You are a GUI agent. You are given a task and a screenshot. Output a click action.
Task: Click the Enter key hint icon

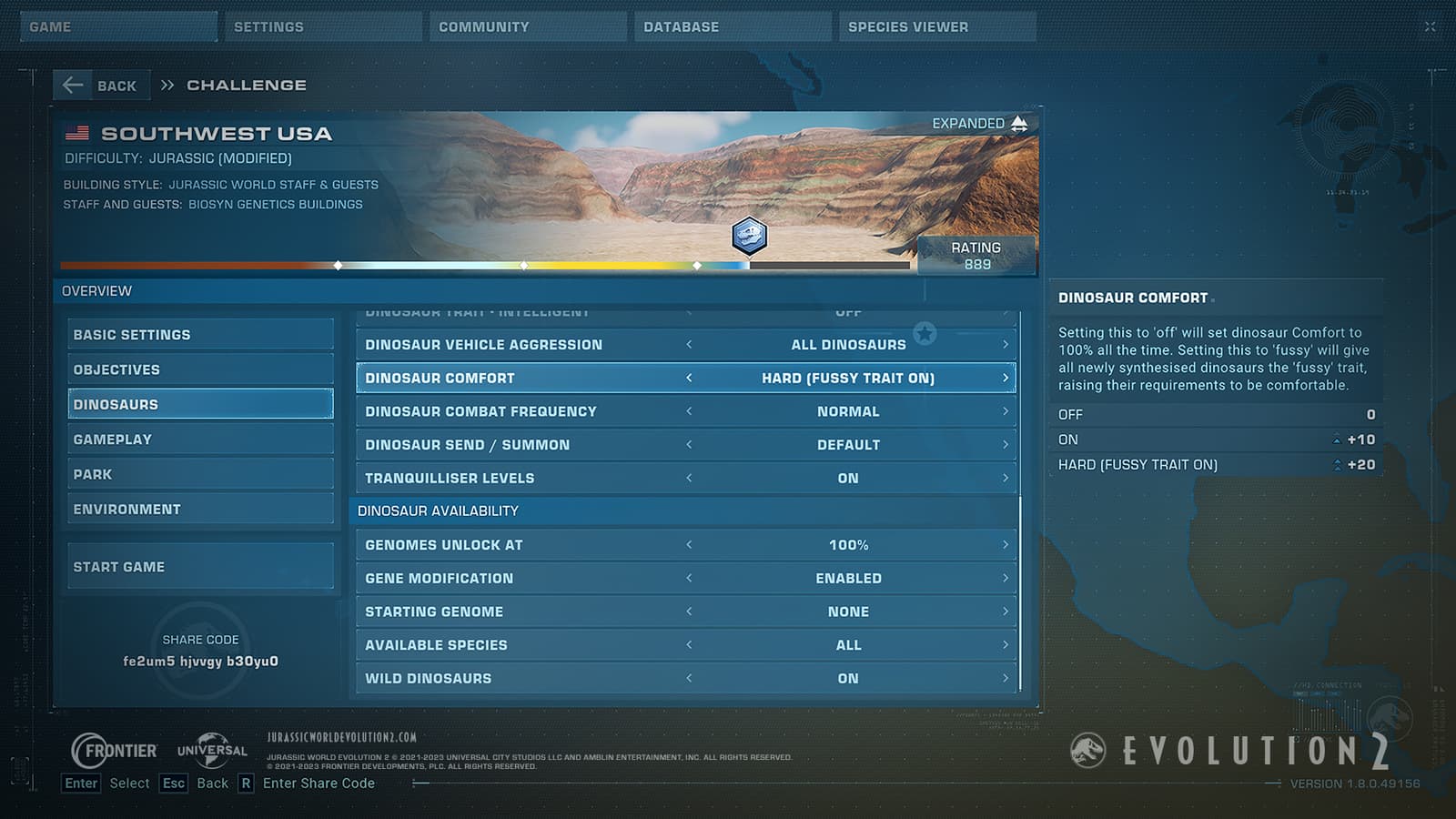click(81, 784)
